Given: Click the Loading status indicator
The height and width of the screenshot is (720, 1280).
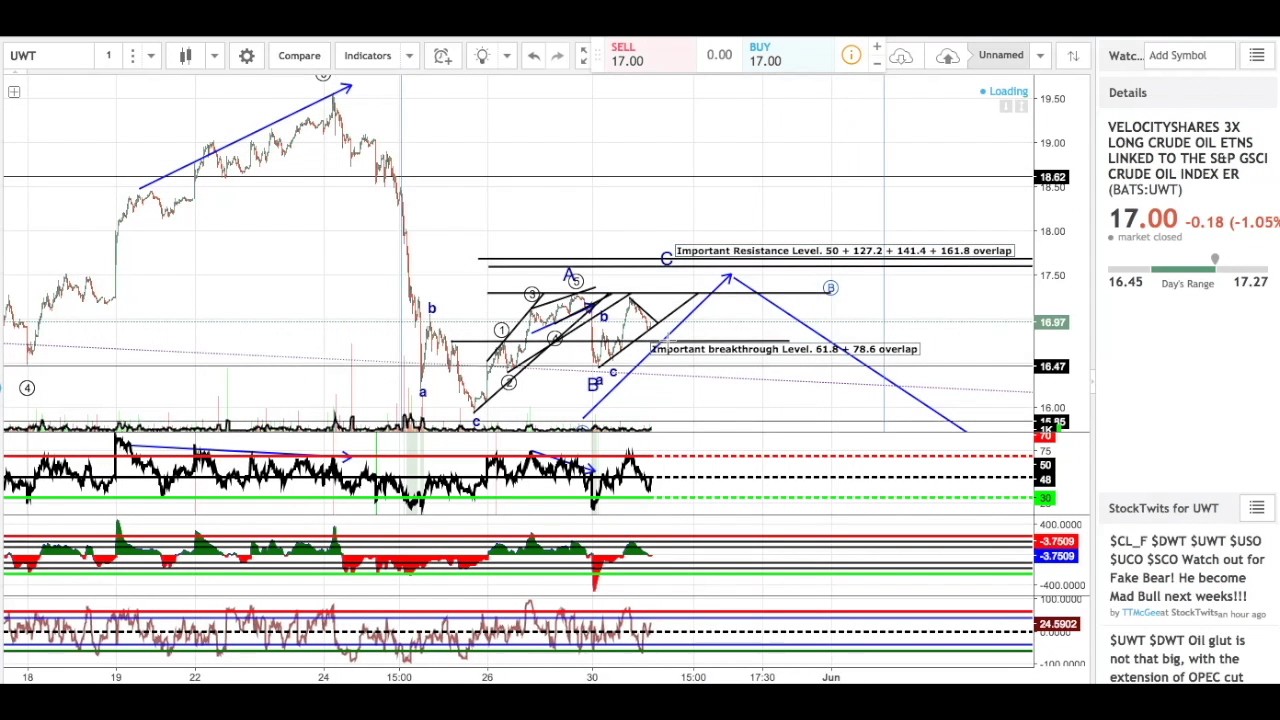Looking at the screenshot, I should tap(1004, 92).
